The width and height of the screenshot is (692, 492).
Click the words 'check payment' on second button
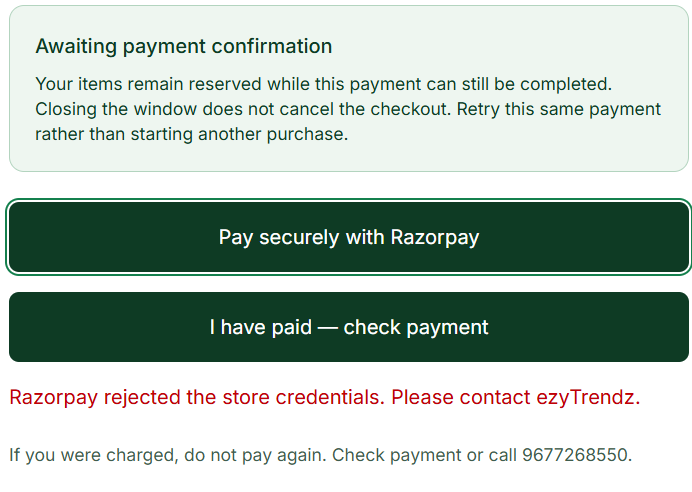pyautogui.click(x=416, y=327)
